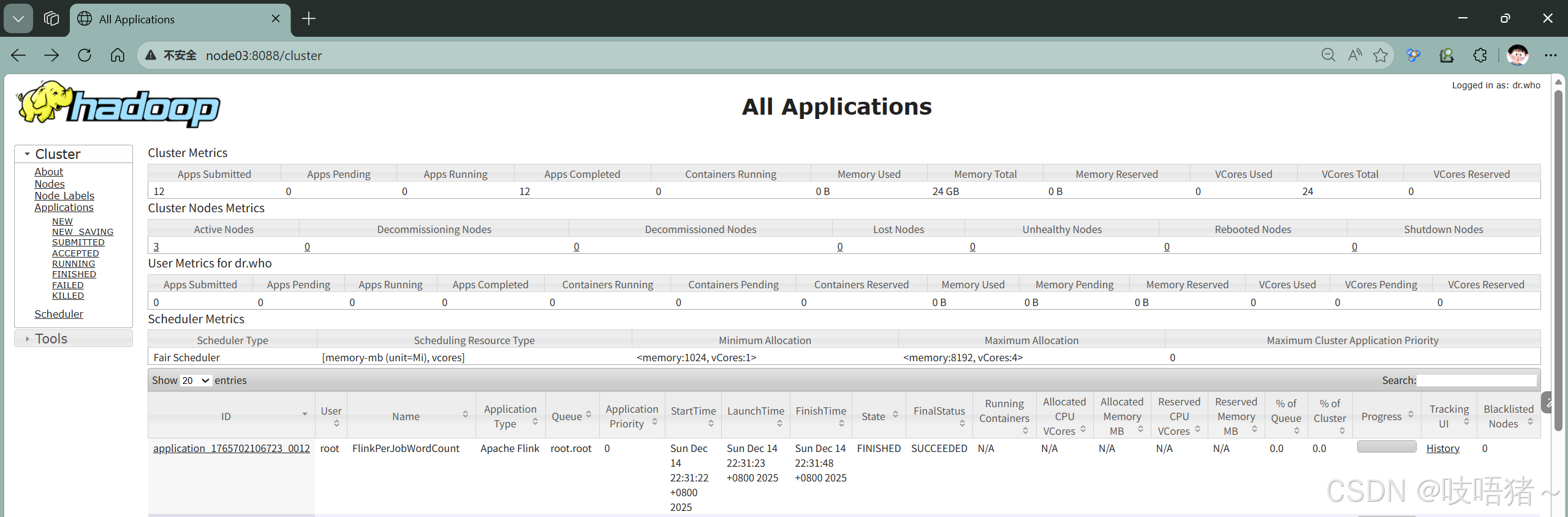This screenshot has height=517, width=1568.
Task: Open the Nodes link in sidebar
Action: coord(50,184)
